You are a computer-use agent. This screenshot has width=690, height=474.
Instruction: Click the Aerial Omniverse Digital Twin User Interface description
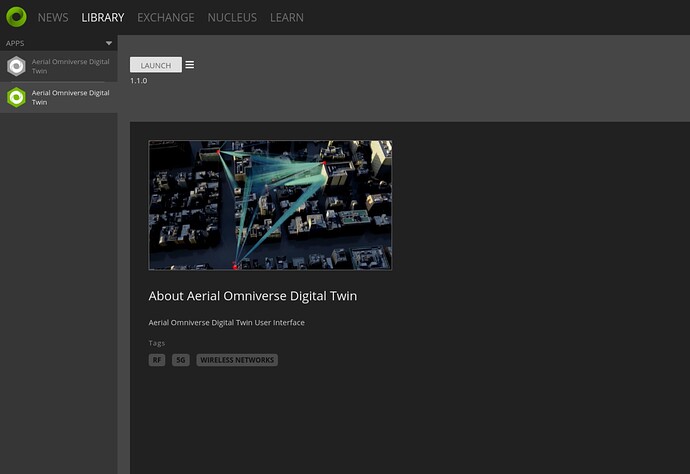click(226, 323)
